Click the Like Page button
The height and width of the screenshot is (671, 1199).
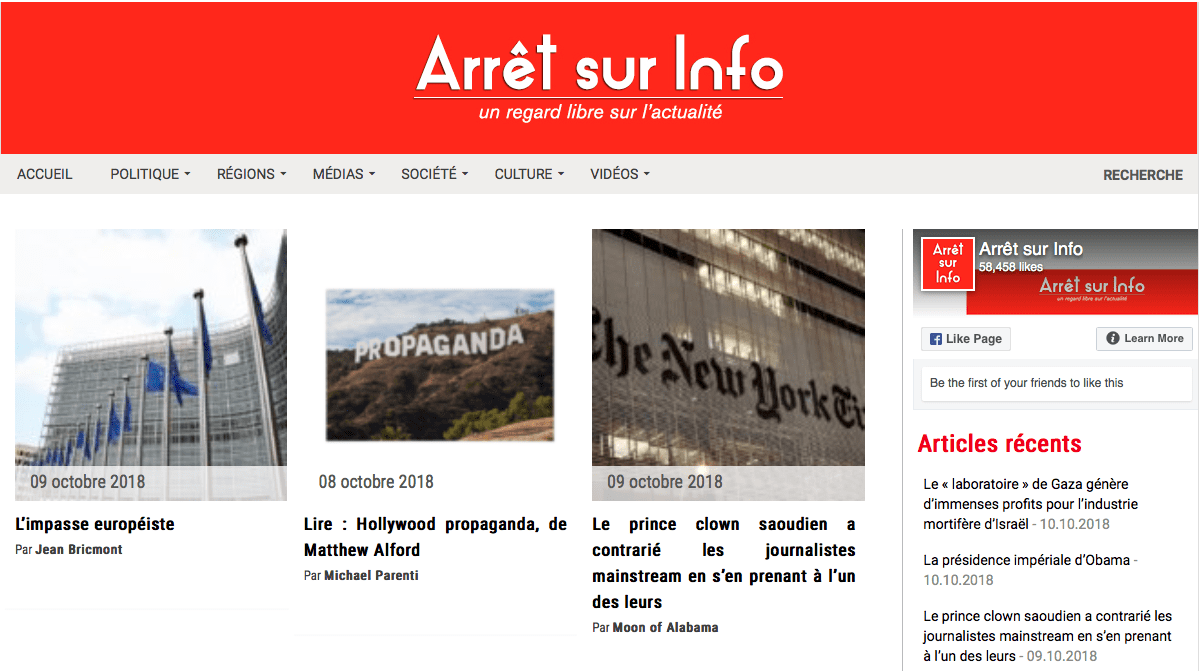point(966,339)
